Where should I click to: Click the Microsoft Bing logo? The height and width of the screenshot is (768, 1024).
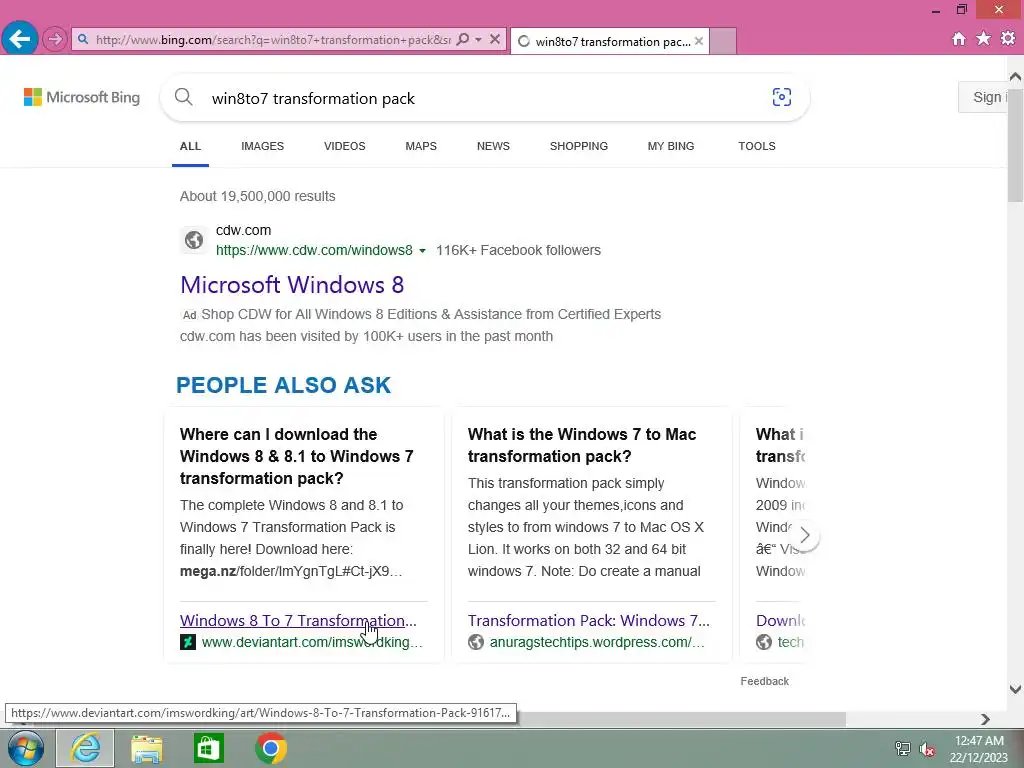(82, 97)
